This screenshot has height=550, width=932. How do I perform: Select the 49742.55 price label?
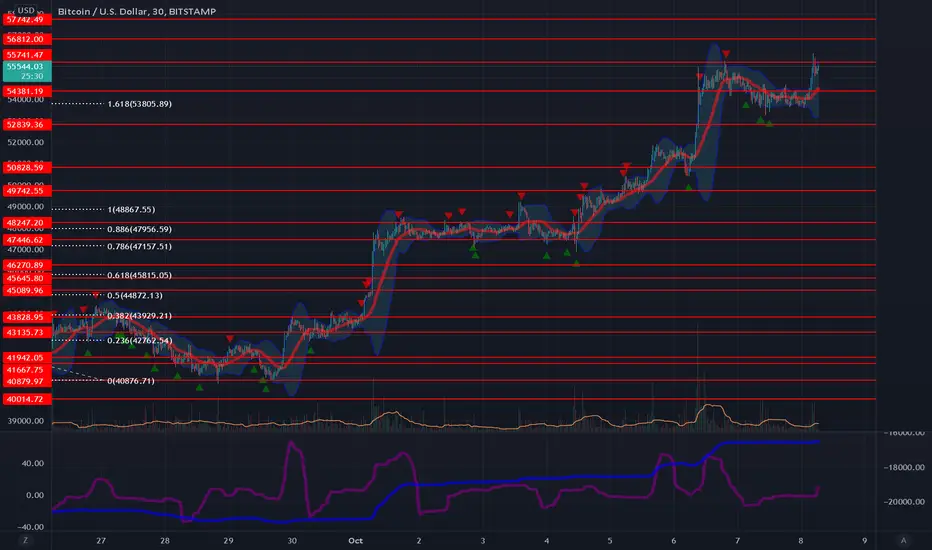click(27, 191)
